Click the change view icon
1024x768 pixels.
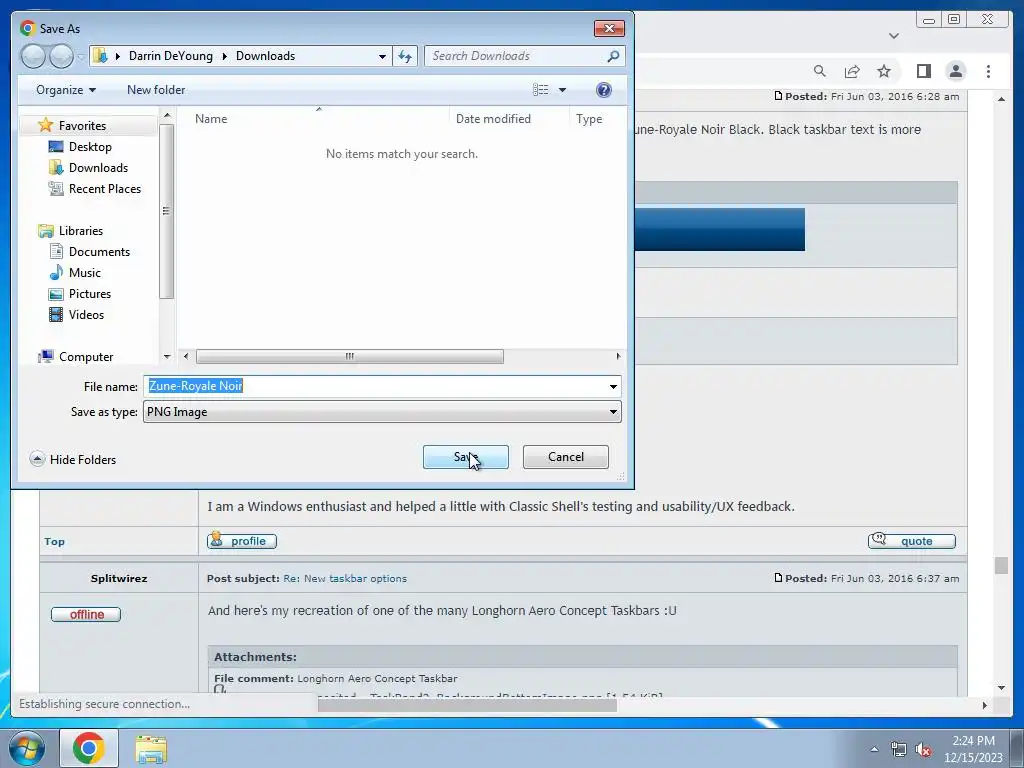(541, 90)
